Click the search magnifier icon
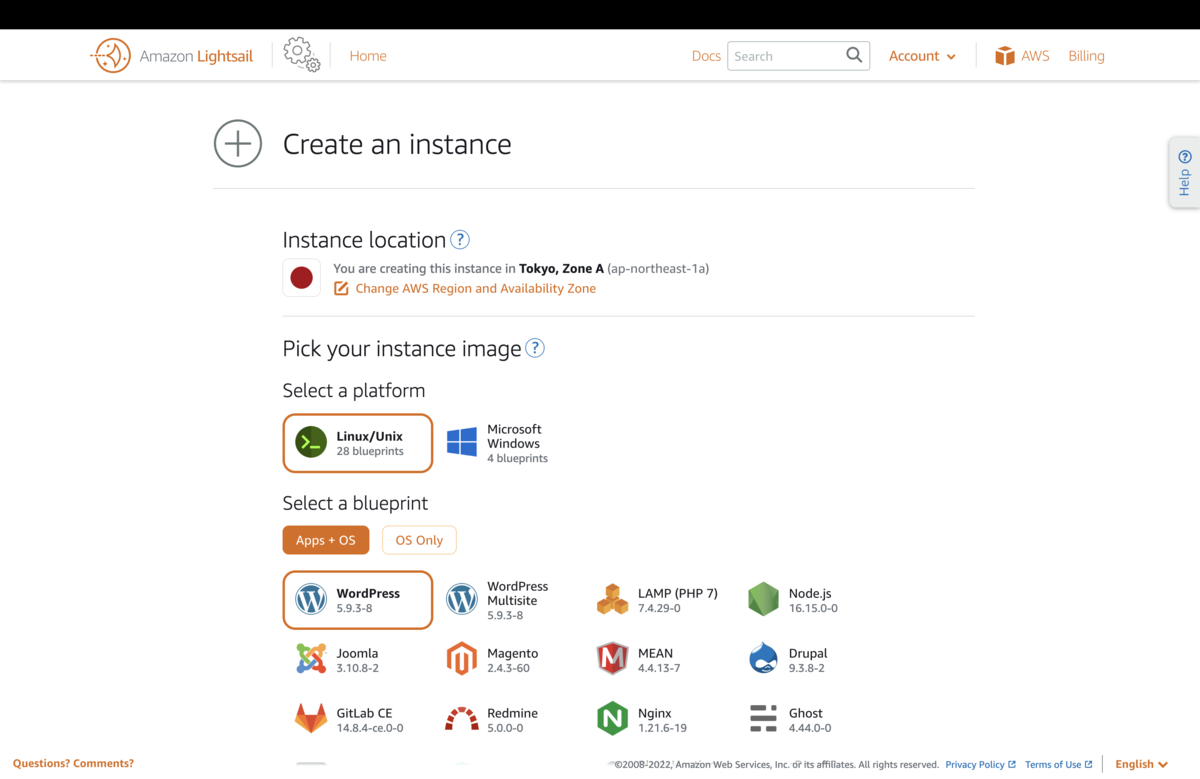The width and height of the screenshot is (1200, 779). click(x=854, y=55)
